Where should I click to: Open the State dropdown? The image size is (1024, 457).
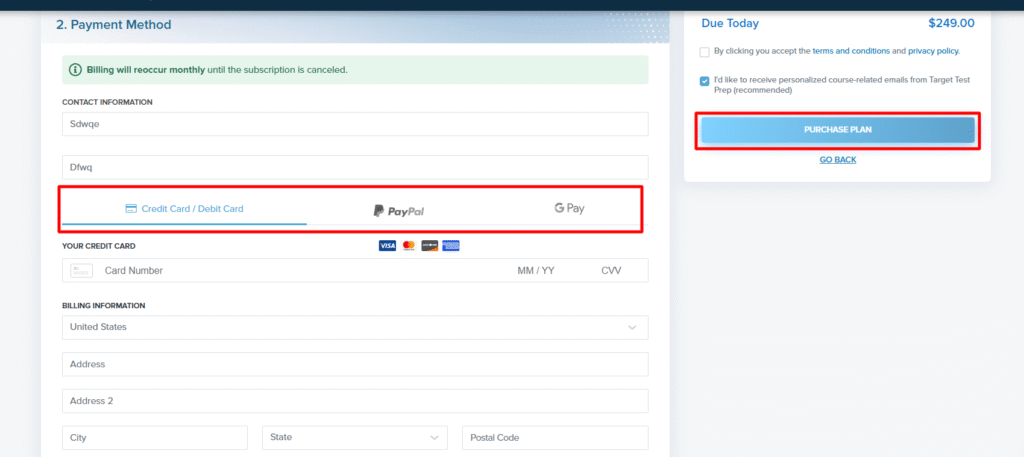tap(355, 437)
